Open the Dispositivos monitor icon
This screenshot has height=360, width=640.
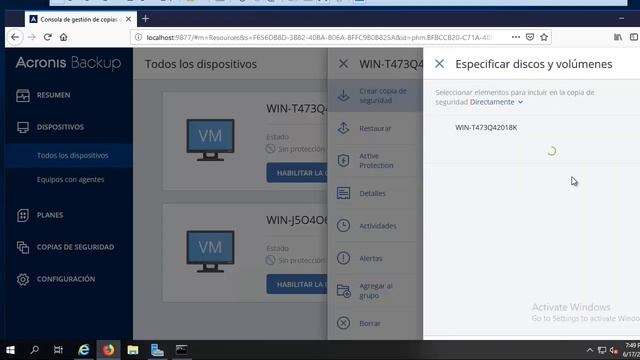coord(23,127)
